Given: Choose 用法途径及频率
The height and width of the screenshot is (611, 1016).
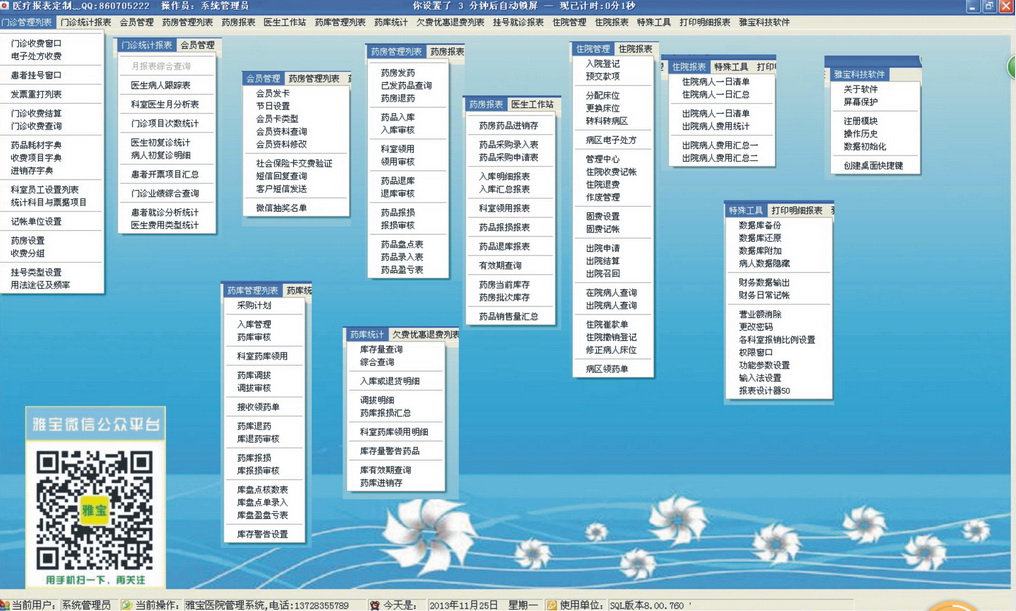Looking at the screenshot, I should click(x=40, y=285).
